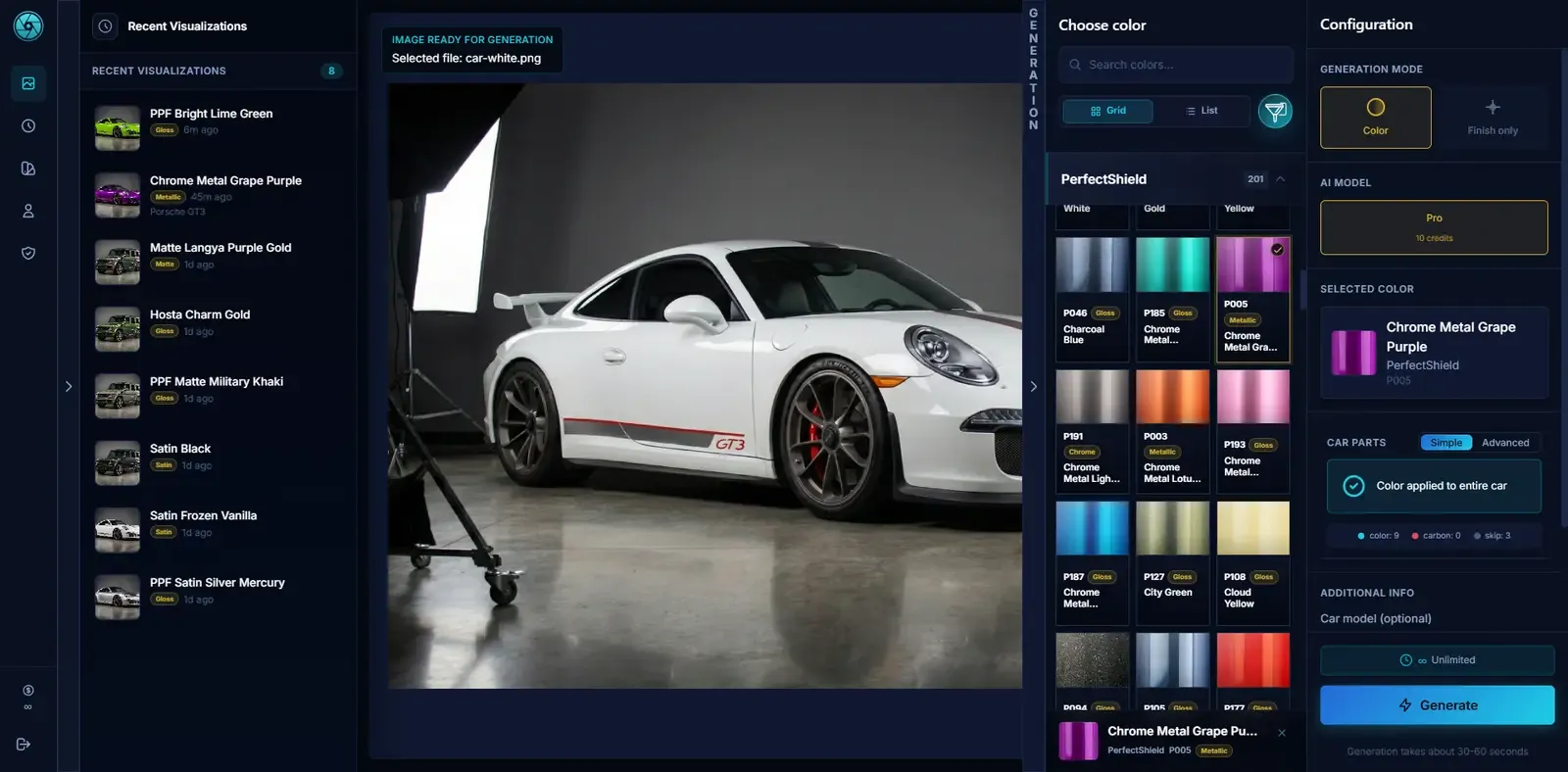Click the white Porsche GT3 preview image
Image resolution: width=1568 pixels, height=772 pixels.
pos(705,386)
